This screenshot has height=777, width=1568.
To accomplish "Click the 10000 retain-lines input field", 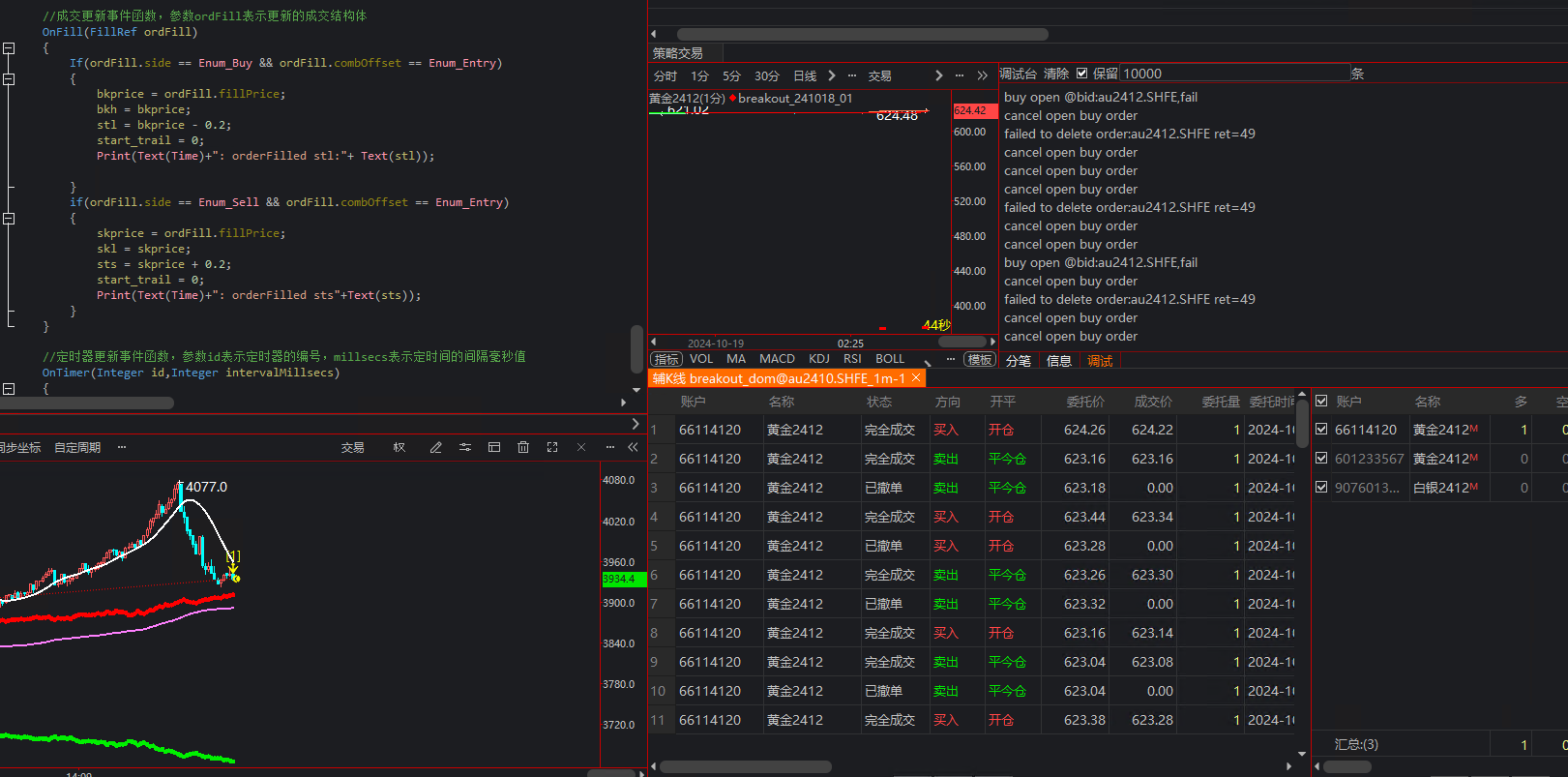I will point(1234,74).
